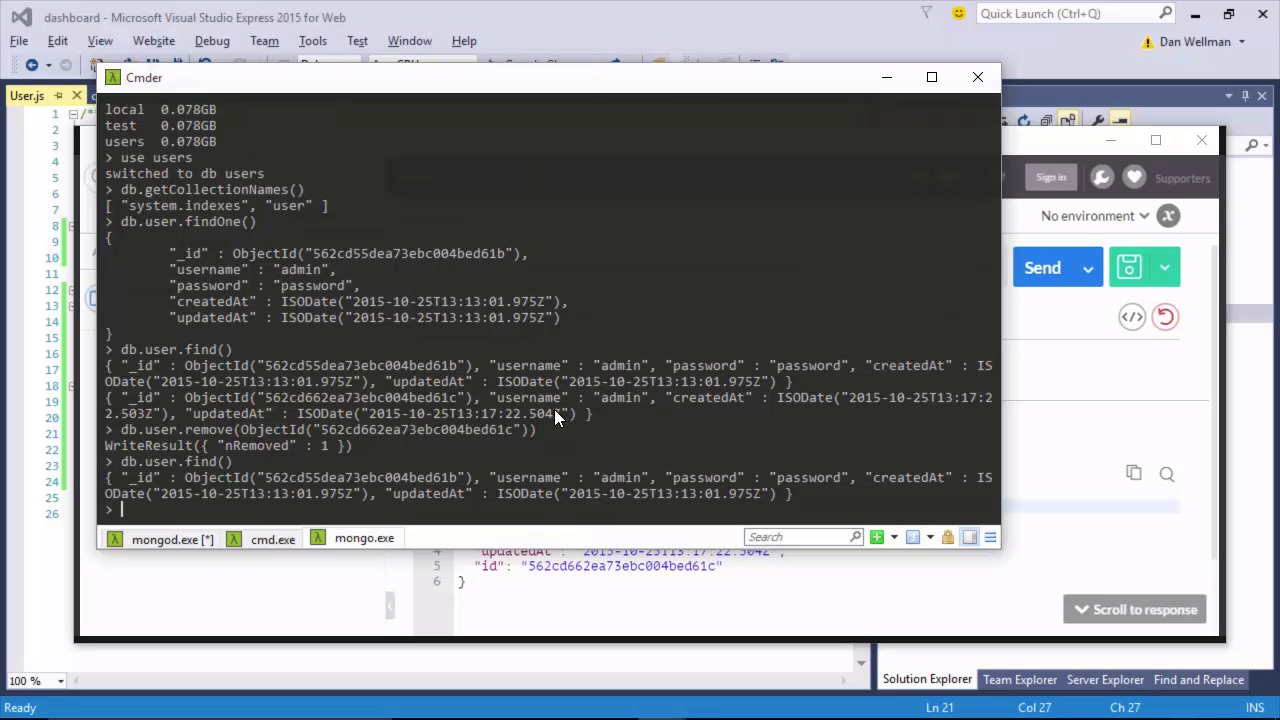
Task: Switch to mongo.exe console tab
Action: 354,538
